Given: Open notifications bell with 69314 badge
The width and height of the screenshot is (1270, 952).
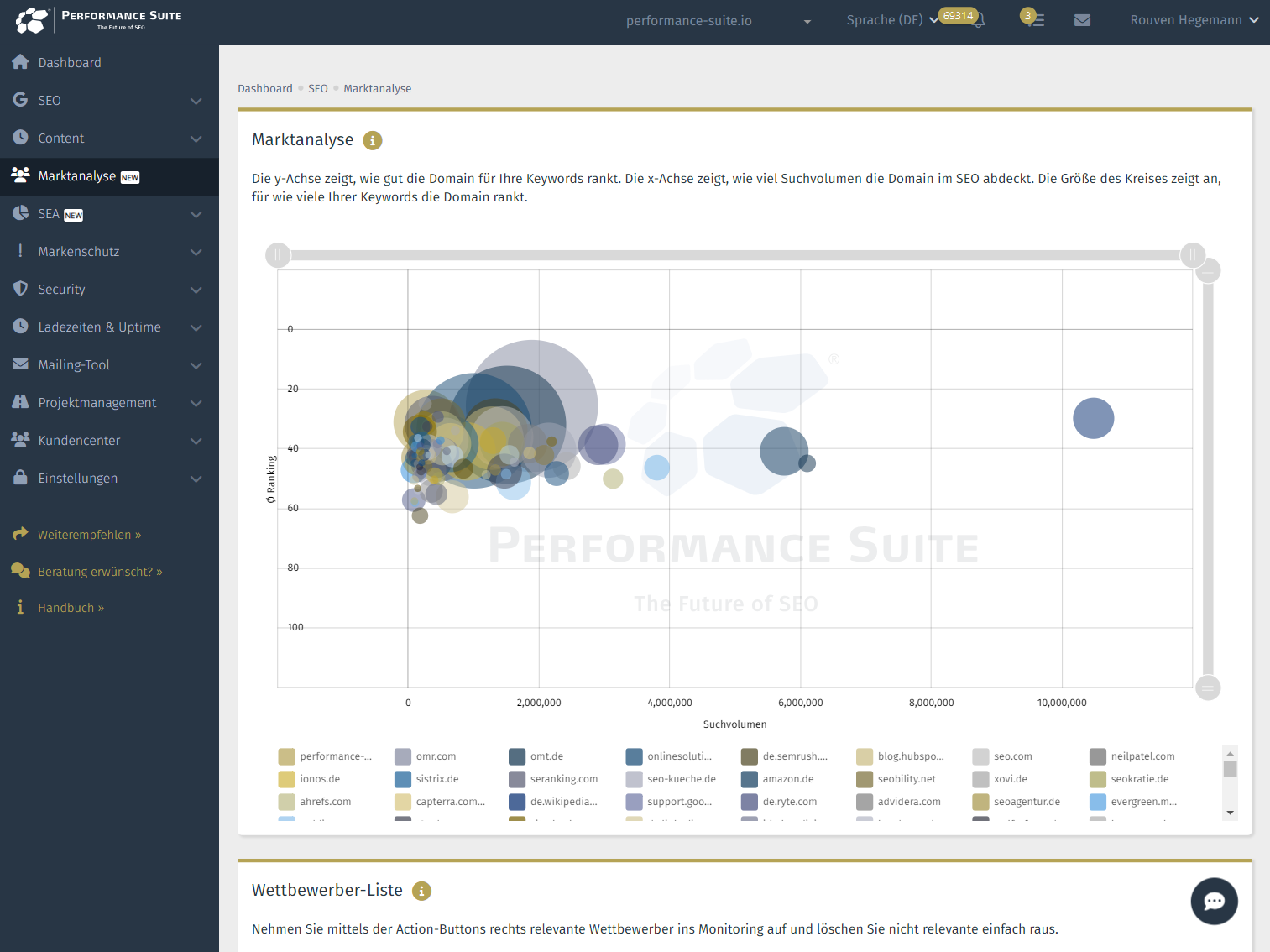Looking at the screenshot, I should pos(977,20).
